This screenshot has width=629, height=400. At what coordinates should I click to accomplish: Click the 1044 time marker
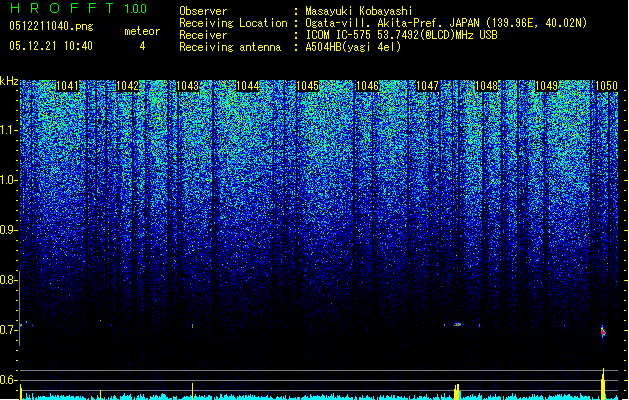coord(248,86)
